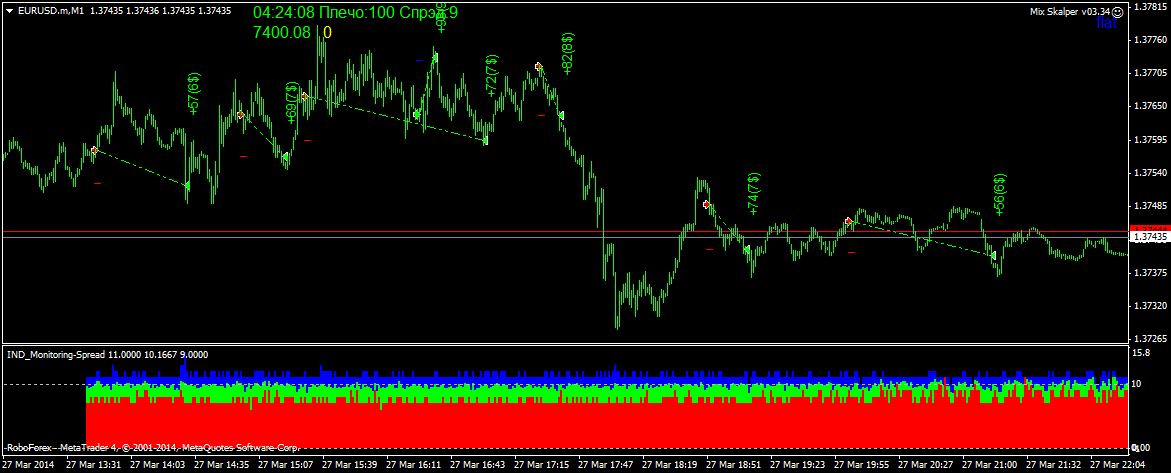Click the close arrow of the +69(7$) trade

coord(285,156)
